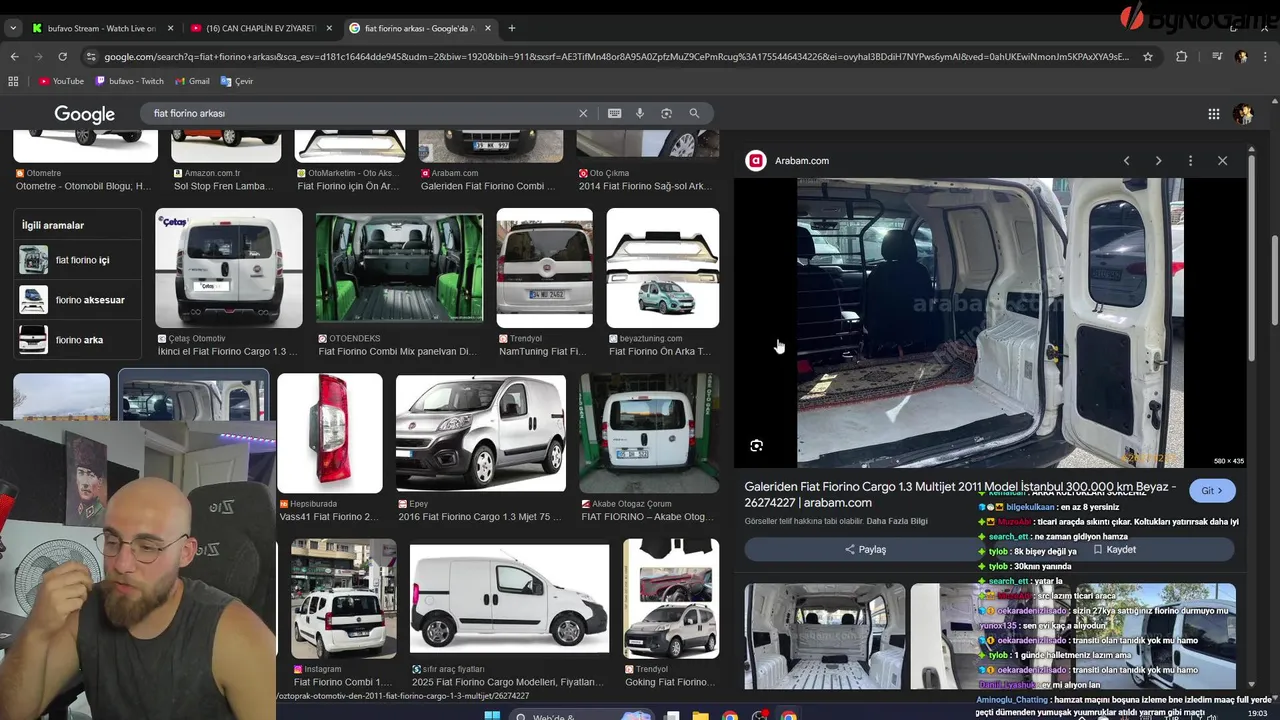Close the bufavo Stream tab
The height and width of the screenshot is (720, 1280).
point(170,28)
